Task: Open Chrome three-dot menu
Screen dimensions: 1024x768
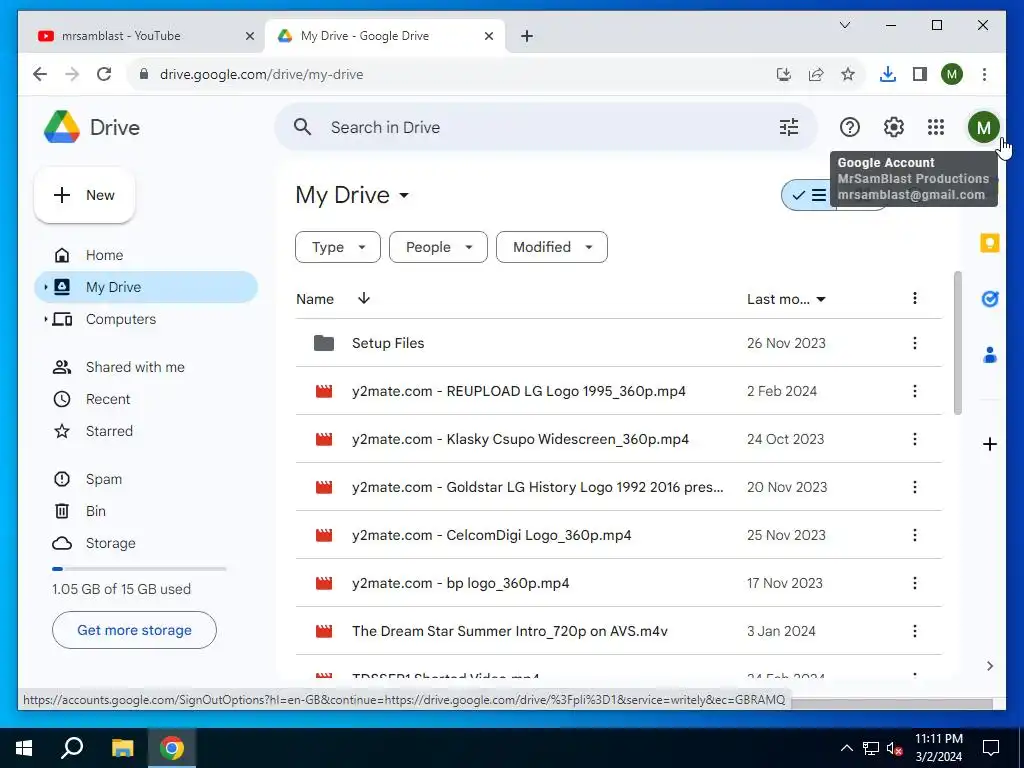Action: pos(984,74)
